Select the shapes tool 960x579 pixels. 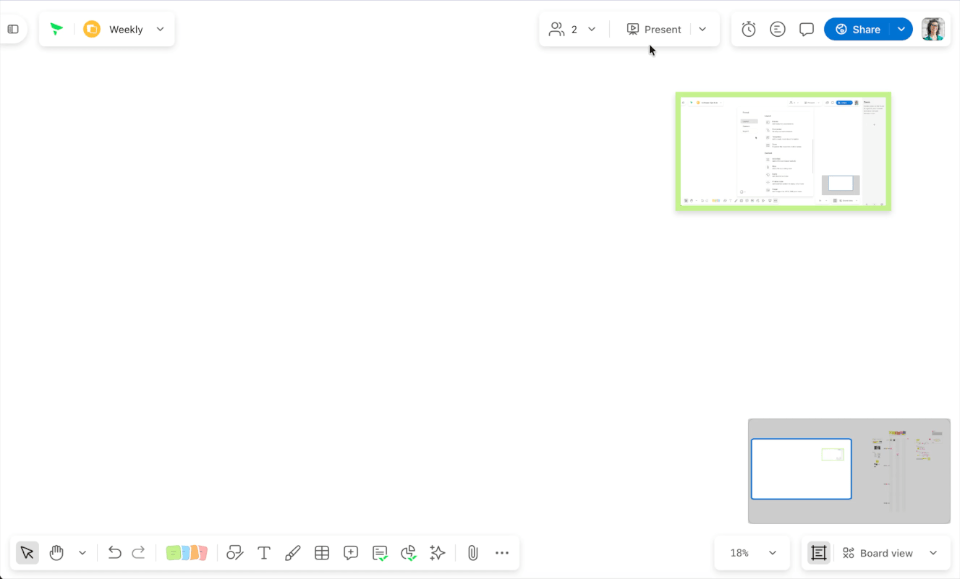pyautogui.click(x=234, y=553)
